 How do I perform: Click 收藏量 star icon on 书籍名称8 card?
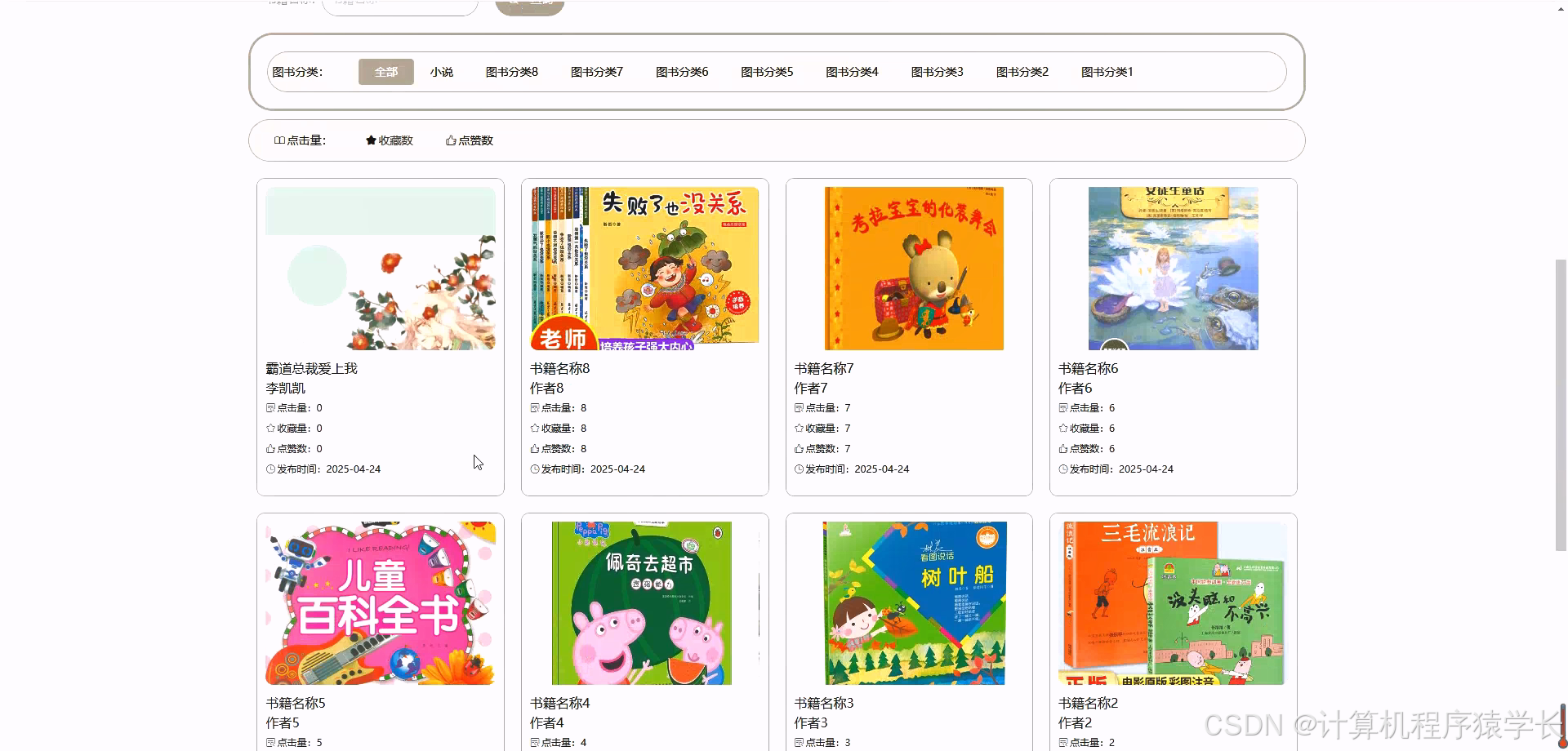click(535, 429)
